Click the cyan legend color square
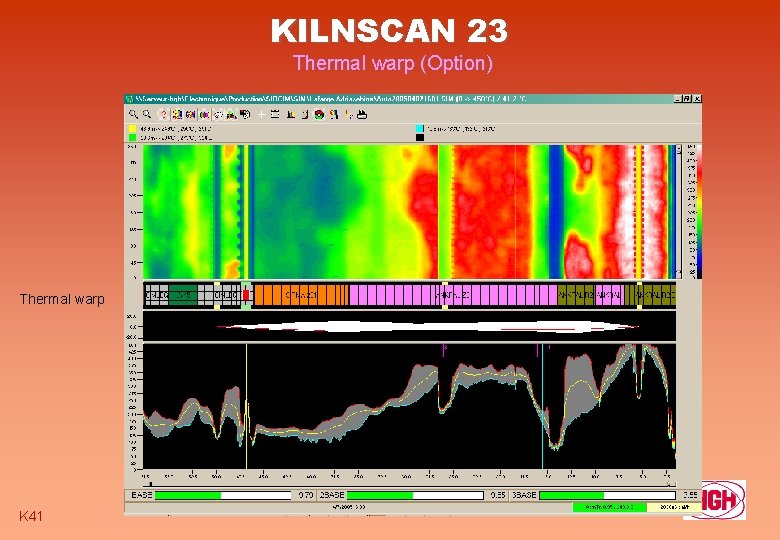The image size is (780, 540). [419, 129]
